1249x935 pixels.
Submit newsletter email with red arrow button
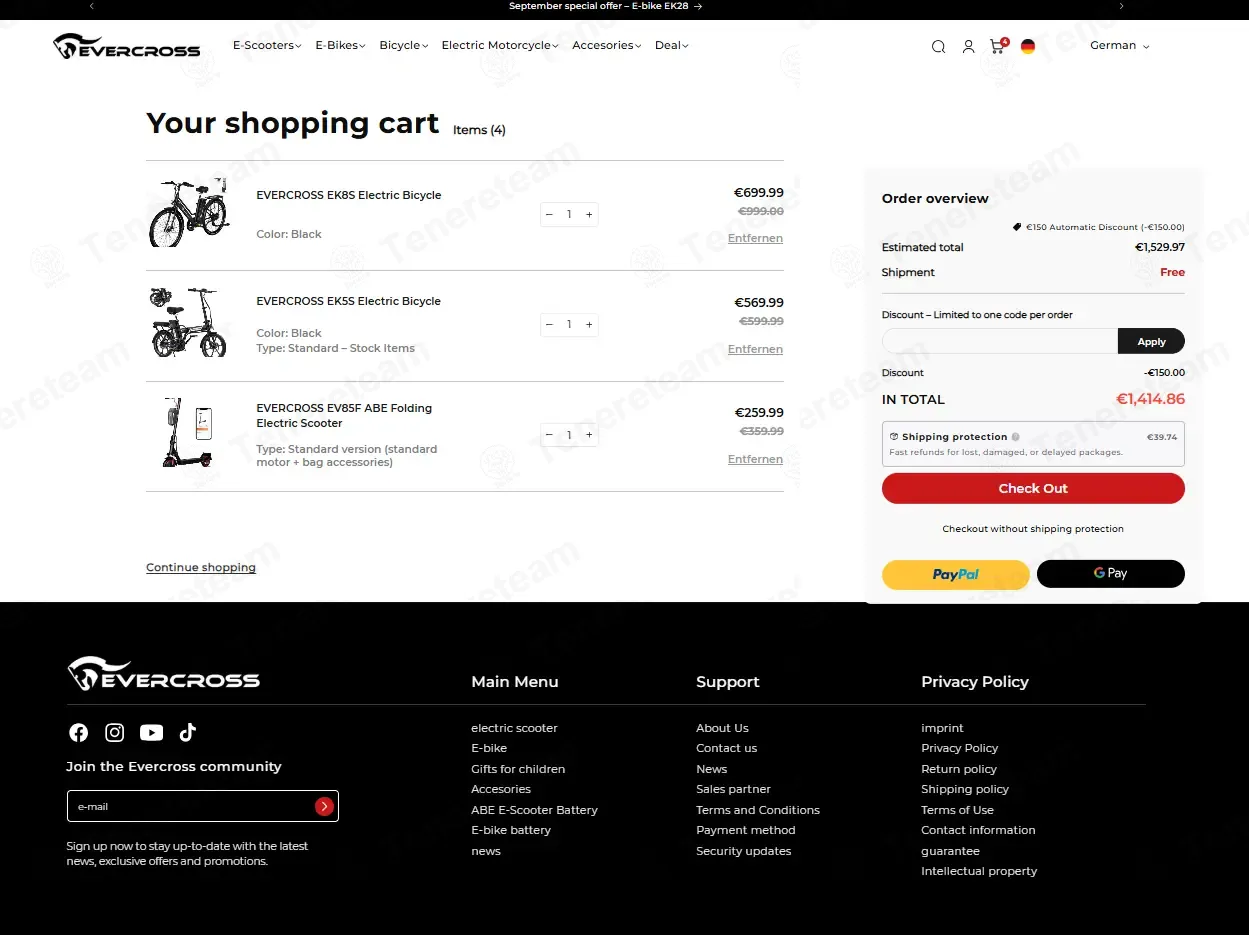click(x=324, y=806)
